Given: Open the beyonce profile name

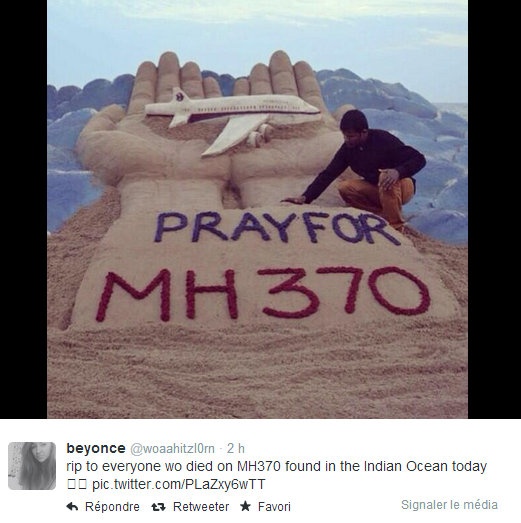Looking at the screenshot, I should point(96,448).
